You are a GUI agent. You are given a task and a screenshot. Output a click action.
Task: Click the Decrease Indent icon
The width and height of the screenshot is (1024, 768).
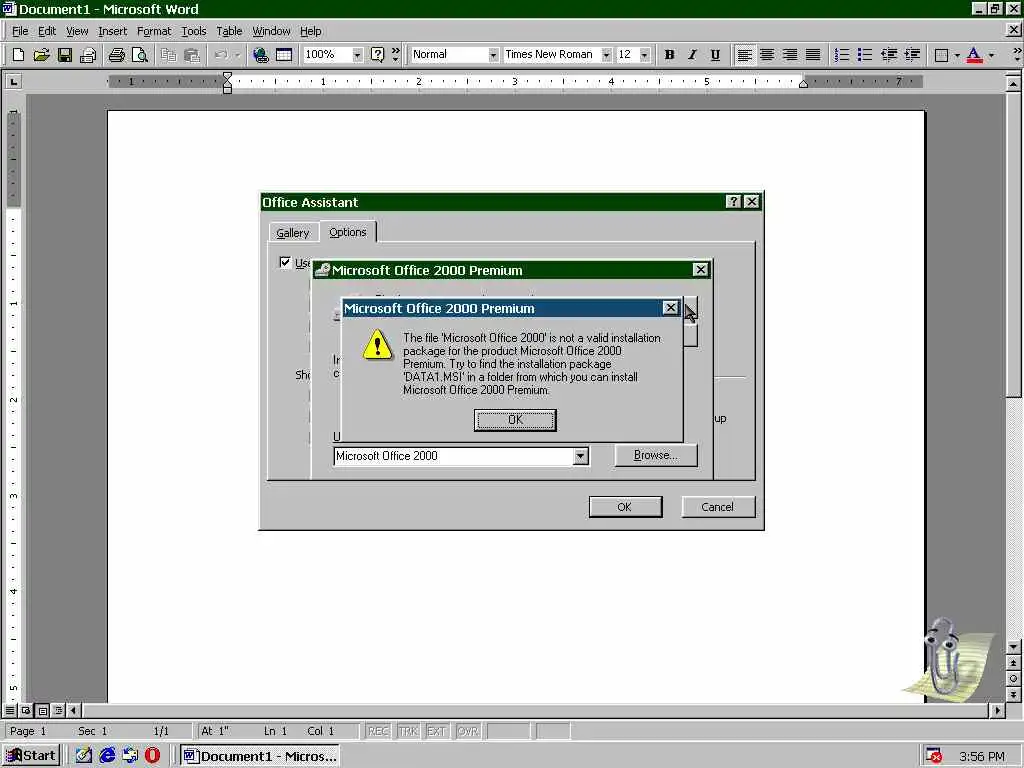pos(888,55)
